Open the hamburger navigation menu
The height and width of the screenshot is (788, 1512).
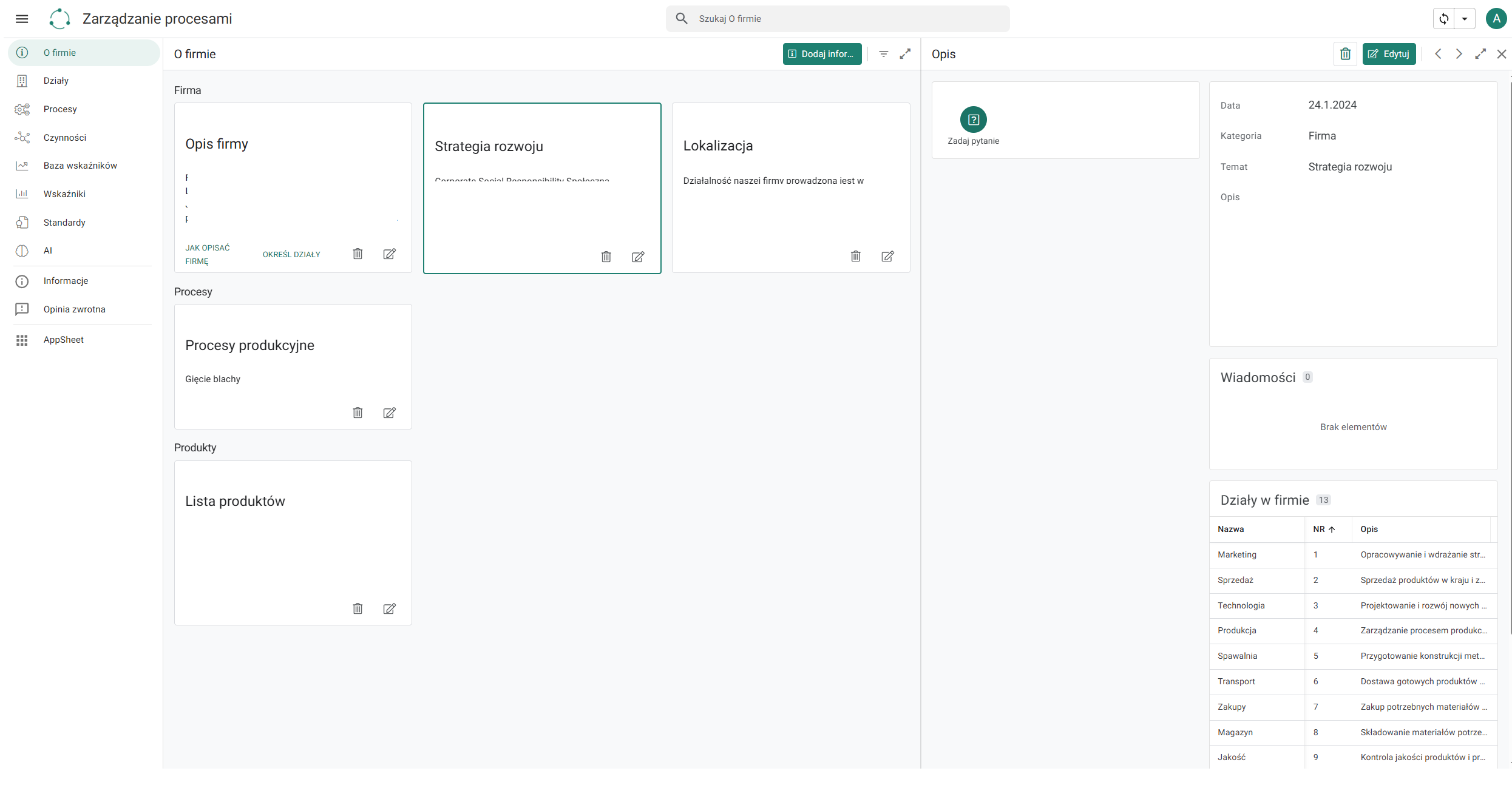tap(22, 19)
